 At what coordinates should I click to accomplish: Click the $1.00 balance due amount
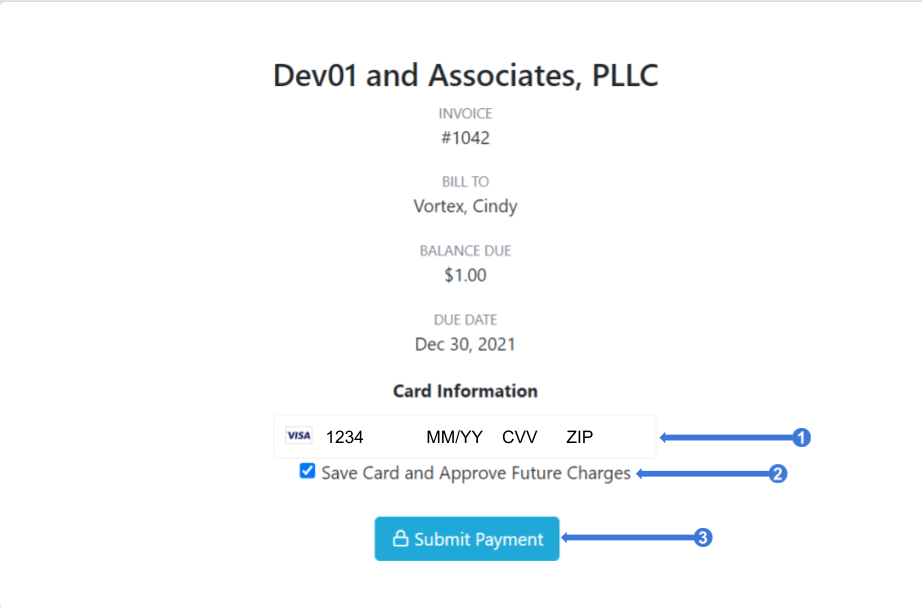click(465, 275)
